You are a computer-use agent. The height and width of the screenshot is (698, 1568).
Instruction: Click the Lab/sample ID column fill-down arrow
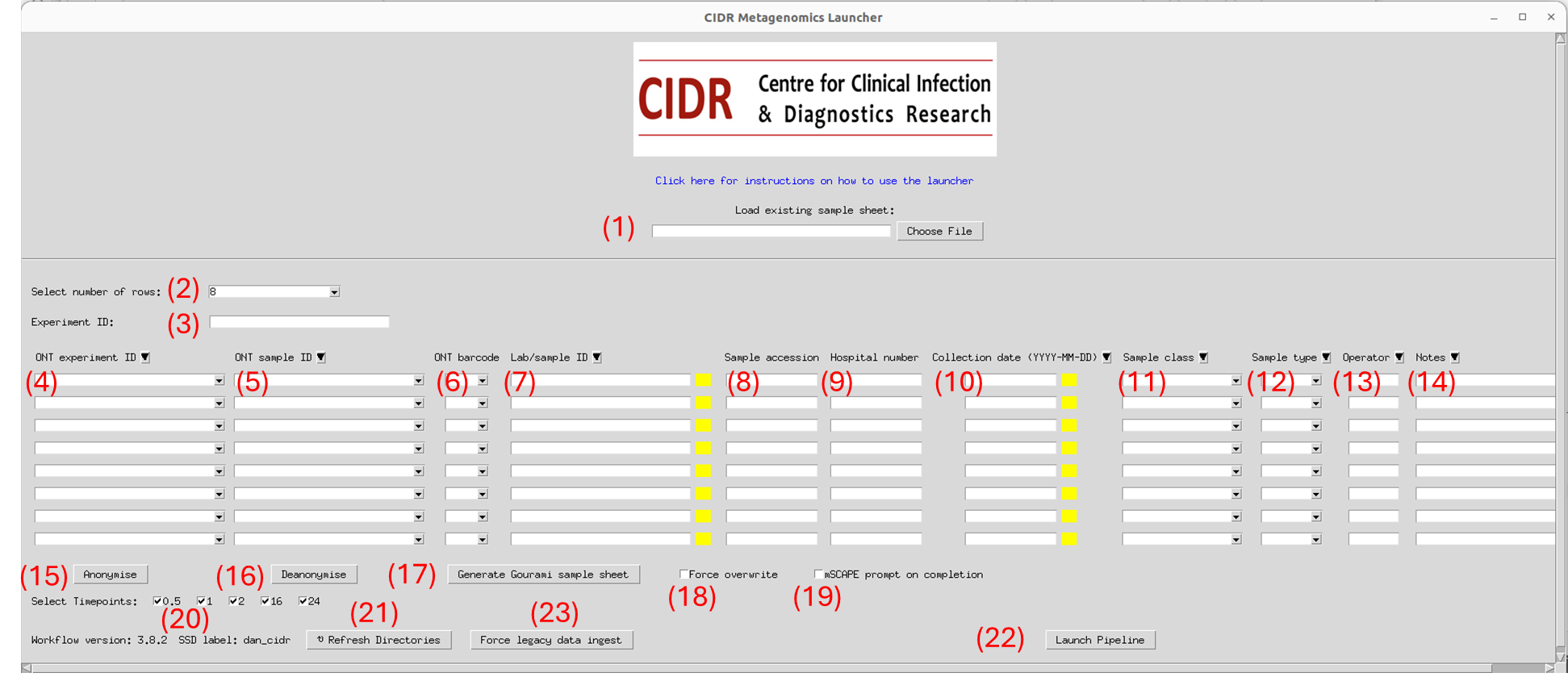click(x=597, y=357)
